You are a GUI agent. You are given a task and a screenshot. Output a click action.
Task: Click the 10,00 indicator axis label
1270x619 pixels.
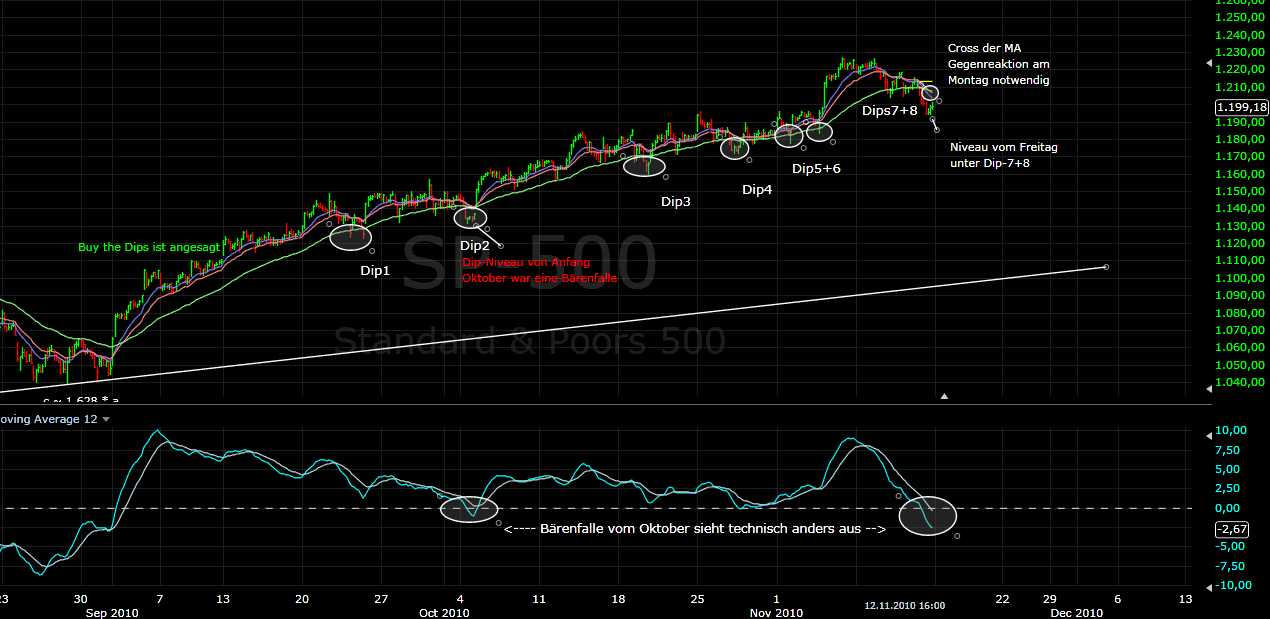(1230, 430)
